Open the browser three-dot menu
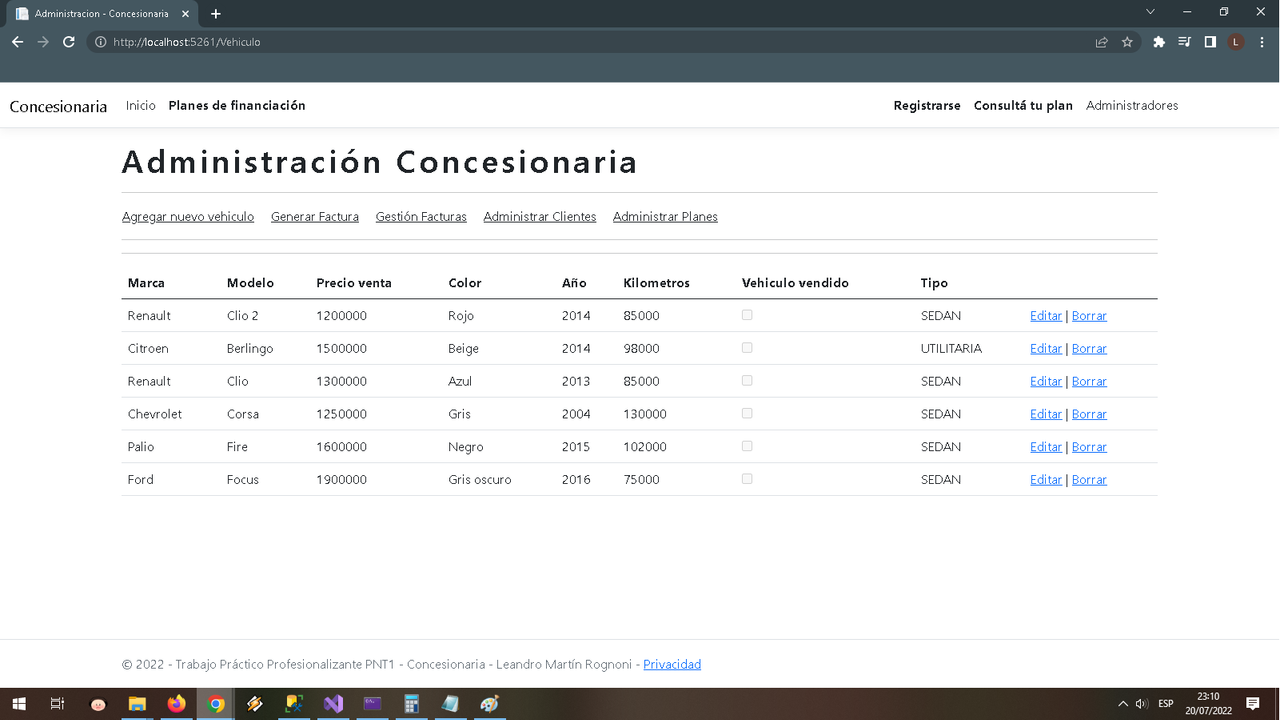Screen dimensions: 1280x720 tap(1261, 42)
